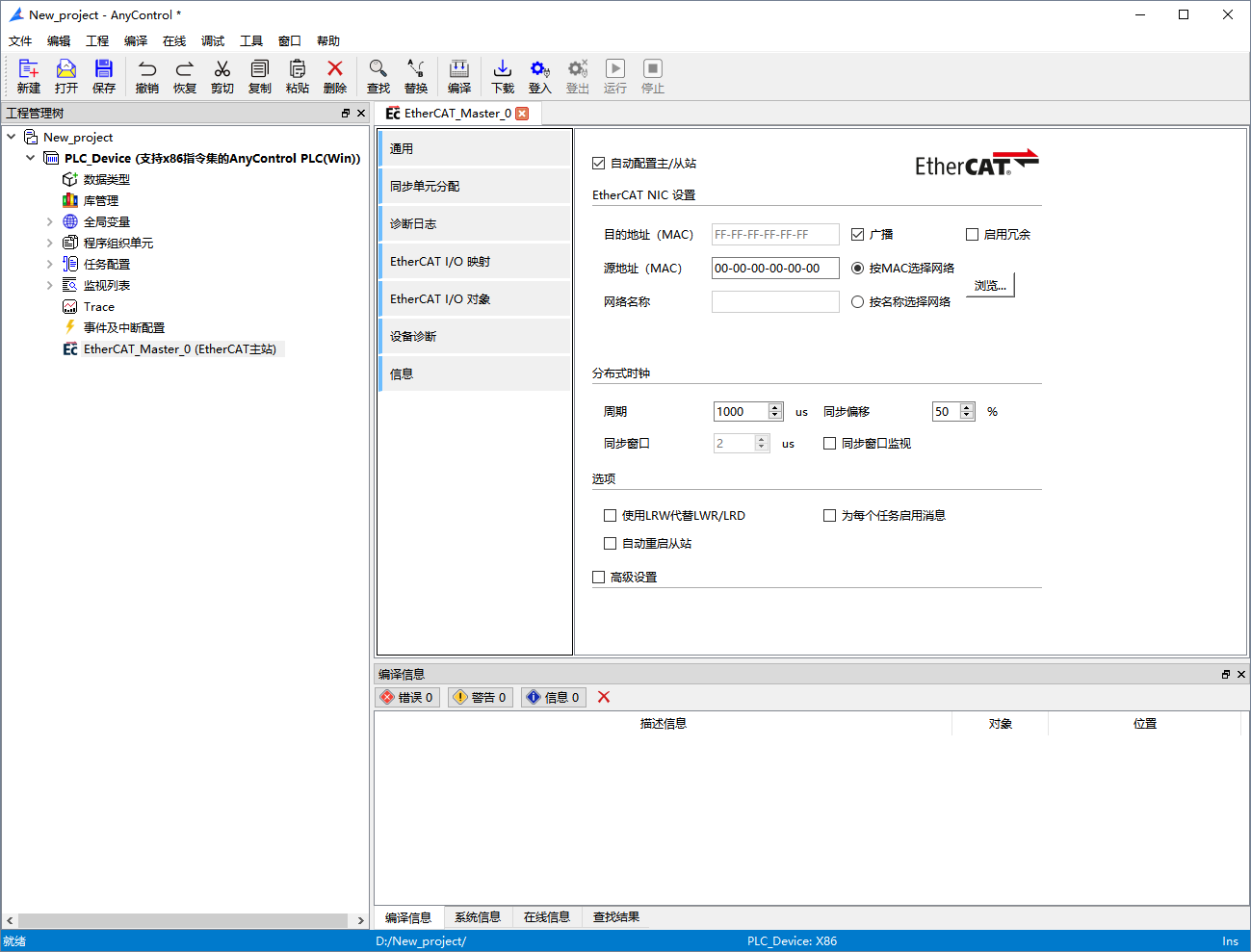The width and height of the screenshot is (1251, 952).
Task: Open the 系统信息 bottom tab
Action: click(x=478, y=917)
